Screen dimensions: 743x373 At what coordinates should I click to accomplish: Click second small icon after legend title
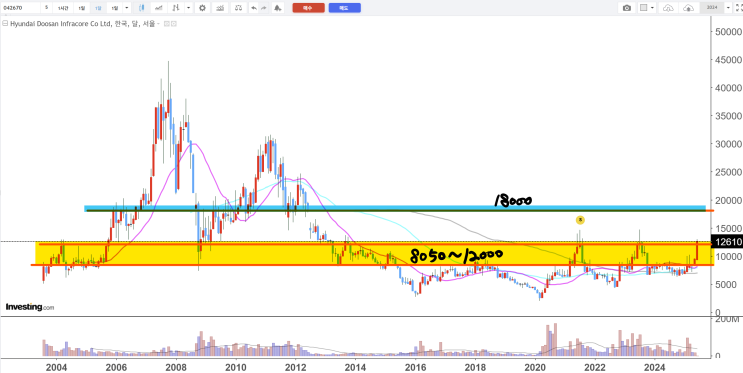point(173,24)
